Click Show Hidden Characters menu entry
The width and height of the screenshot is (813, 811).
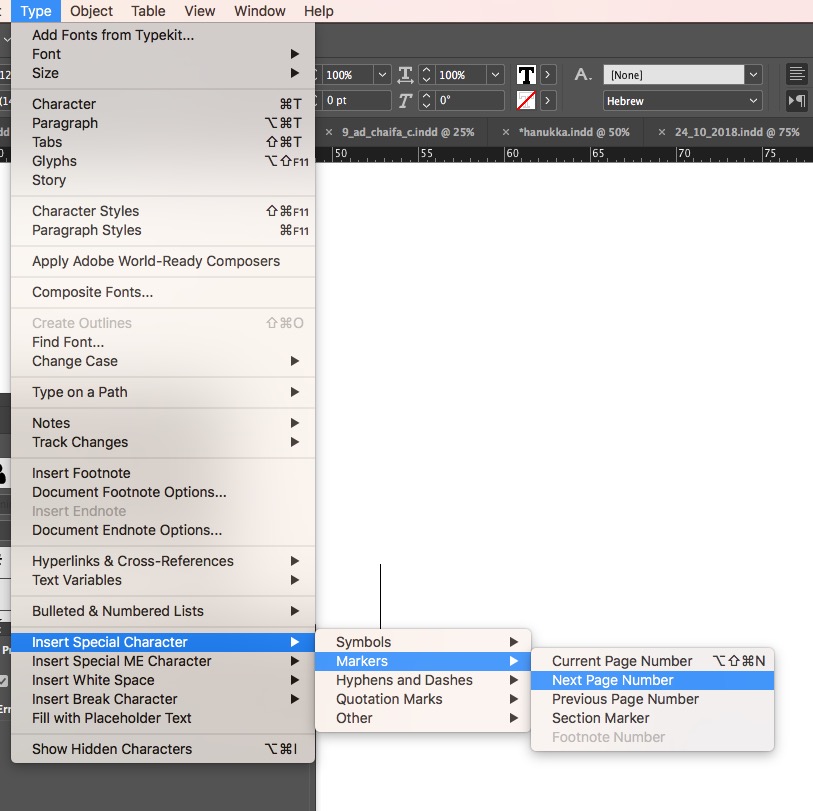click(112, 749)
